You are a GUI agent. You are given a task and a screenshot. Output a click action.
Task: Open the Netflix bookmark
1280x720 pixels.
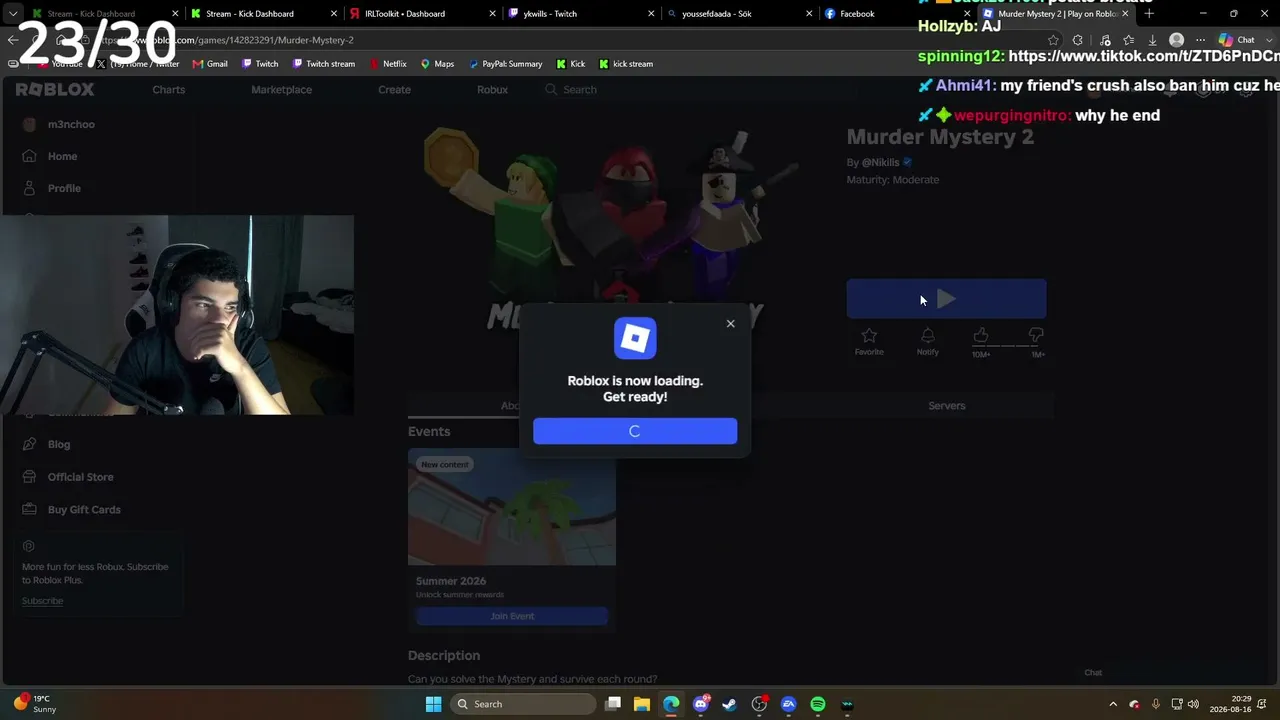tap(388, 64)
